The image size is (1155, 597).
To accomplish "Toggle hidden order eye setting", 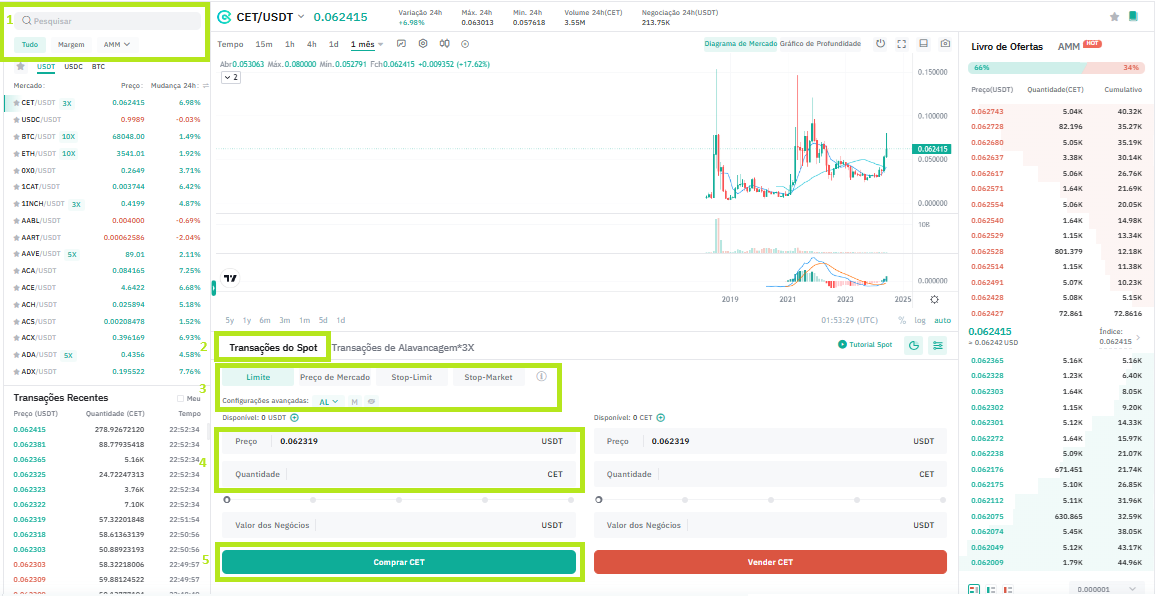I will [x=371, y=402].
